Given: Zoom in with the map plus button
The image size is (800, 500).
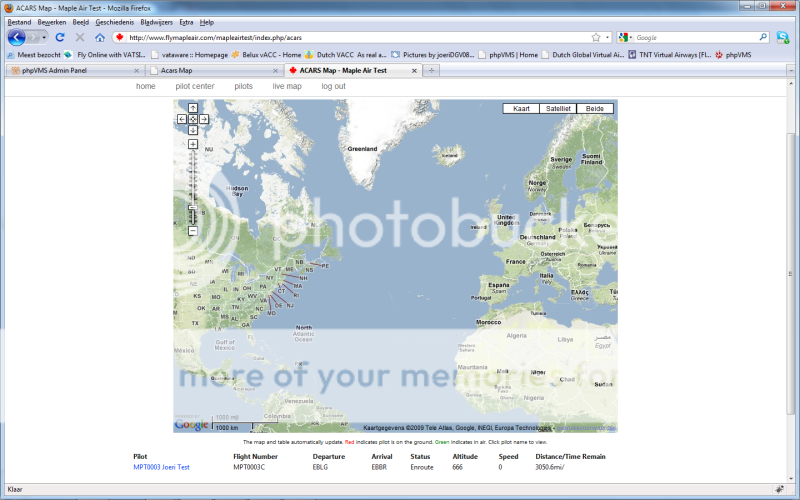Looking at the screenshot, I should pos(193,144).
